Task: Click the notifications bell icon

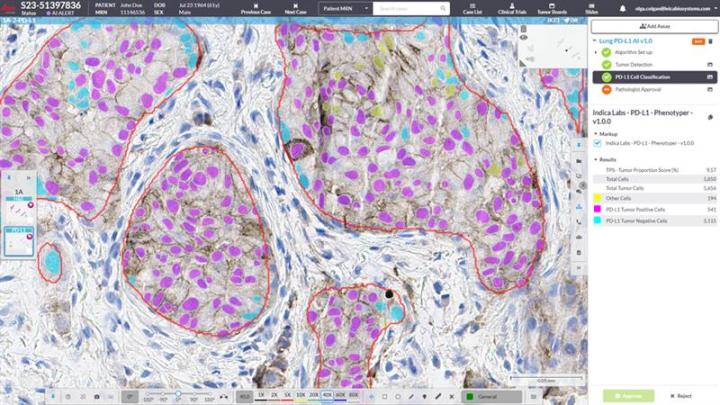Action: 625,8
